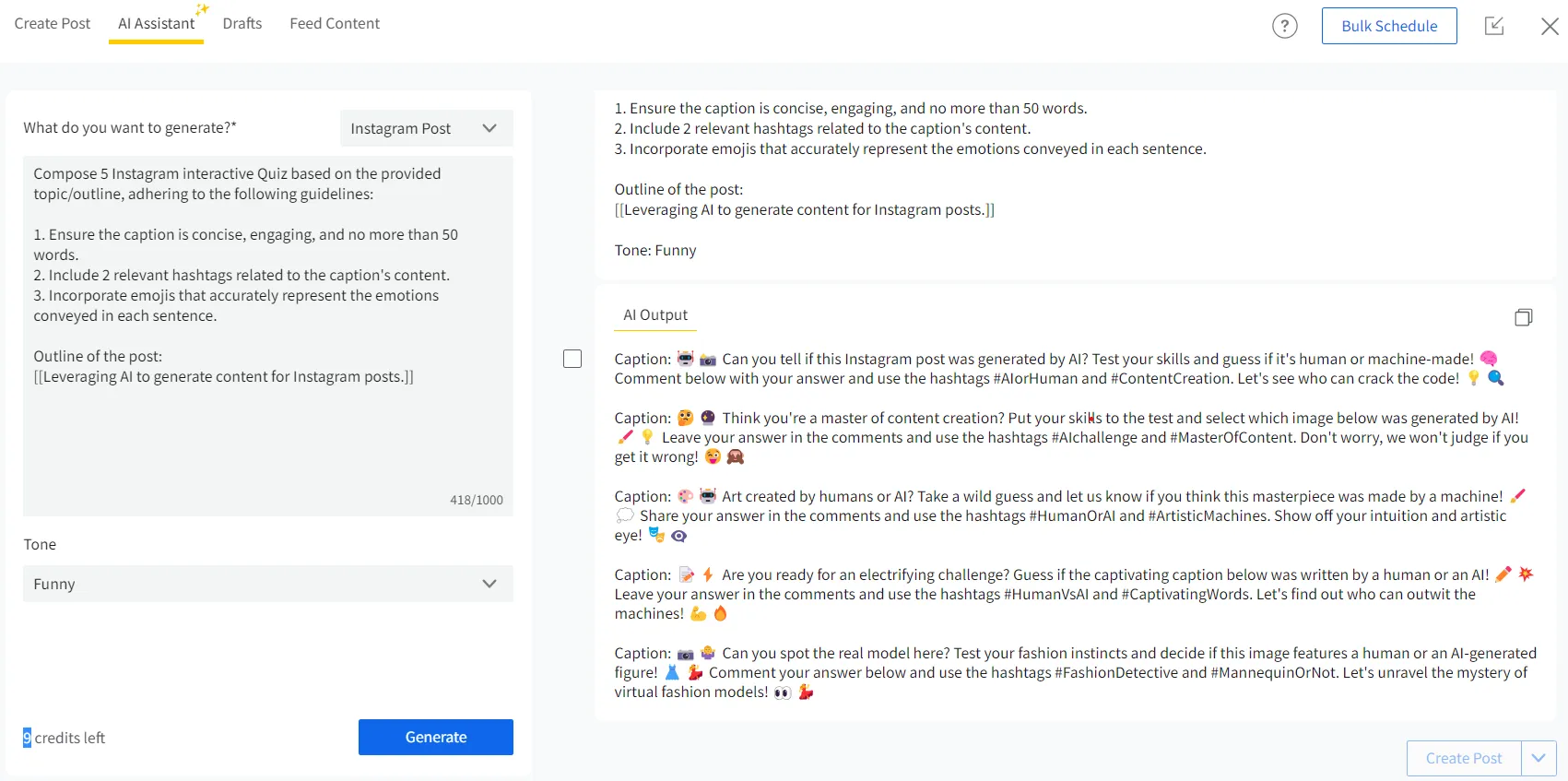Screen dimensions: 1568x781
Task: Click the Create Post button at bottom
Action: pyautogui.click(x=1464, y=758)
